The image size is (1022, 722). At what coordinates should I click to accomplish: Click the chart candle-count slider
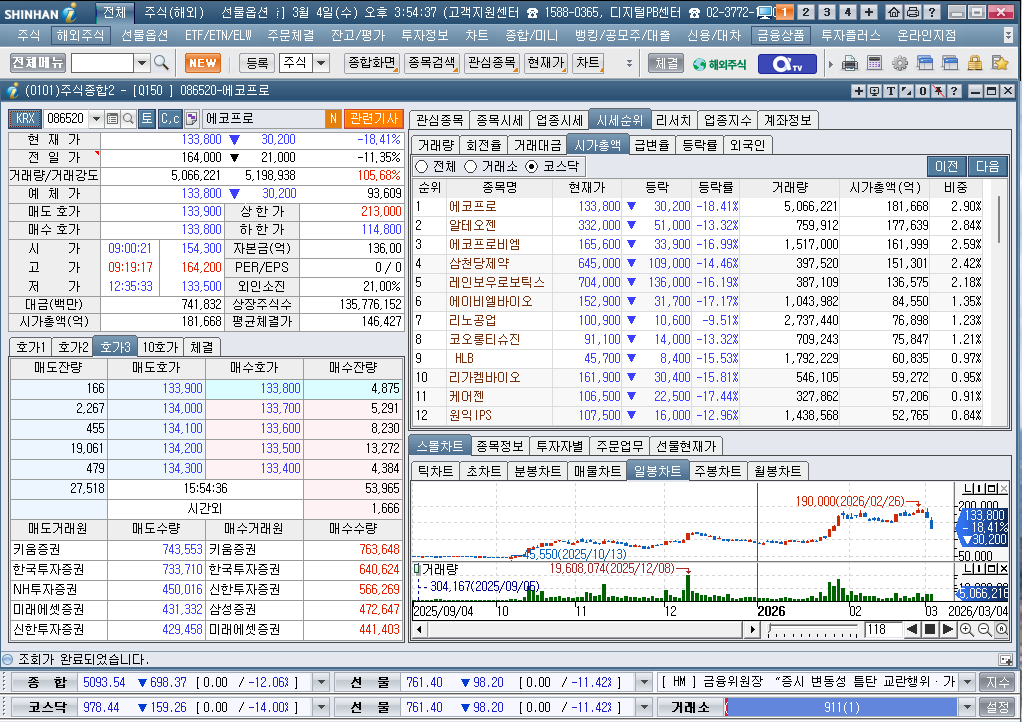[813, 629]
